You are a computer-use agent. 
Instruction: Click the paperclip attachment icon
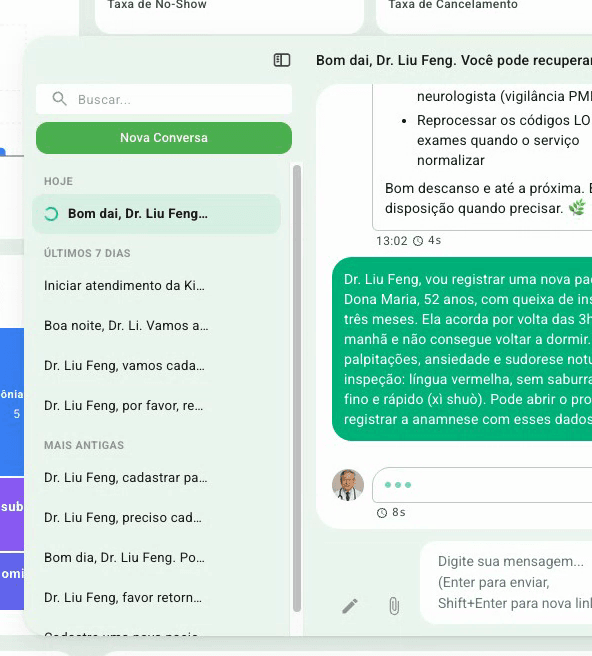[394, 606]
